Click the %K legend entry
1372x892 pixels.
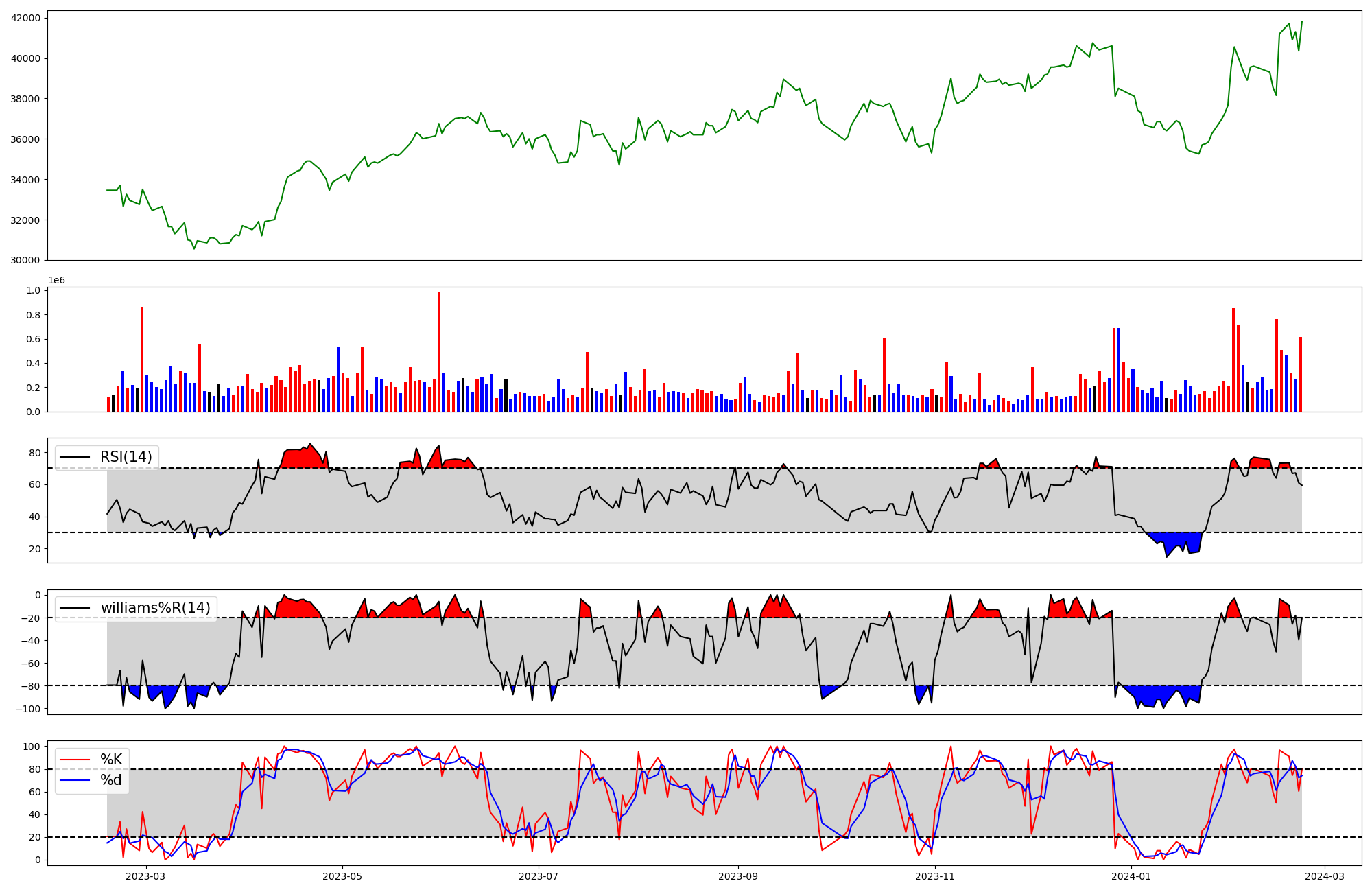111,759
